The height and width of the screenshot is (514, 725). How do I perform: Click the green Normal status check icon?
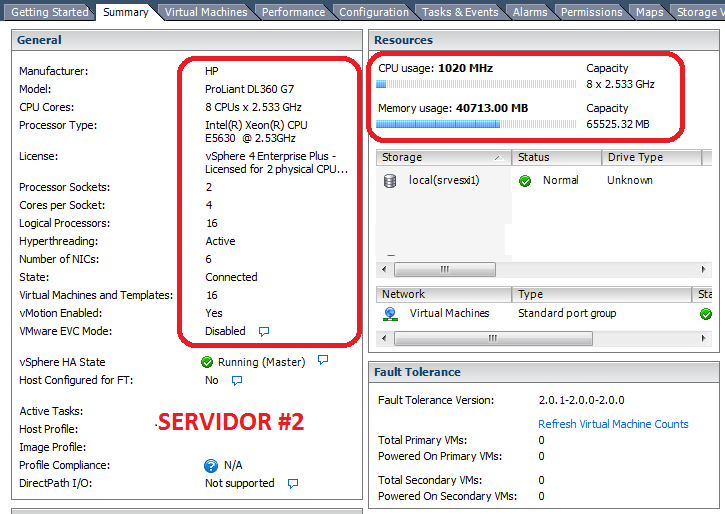click(525, 181)
